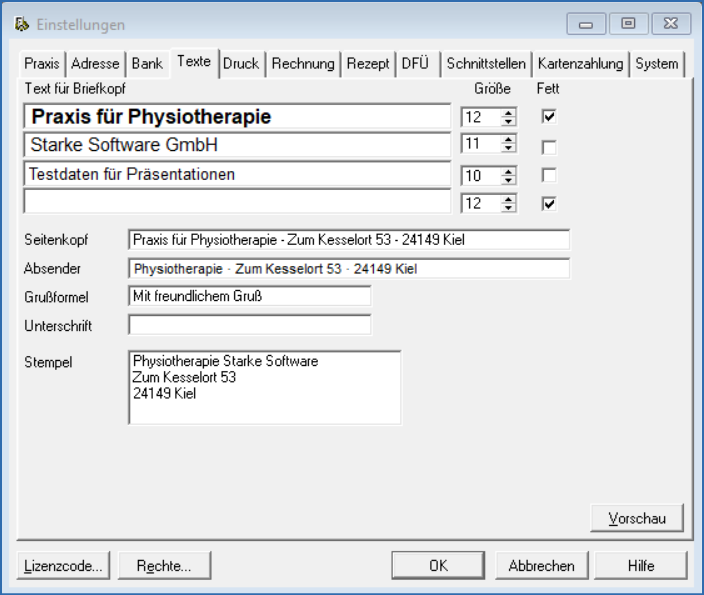Decrease size of Starke Software GmbH line
This screenshot has height=595, width=704.
508,148
